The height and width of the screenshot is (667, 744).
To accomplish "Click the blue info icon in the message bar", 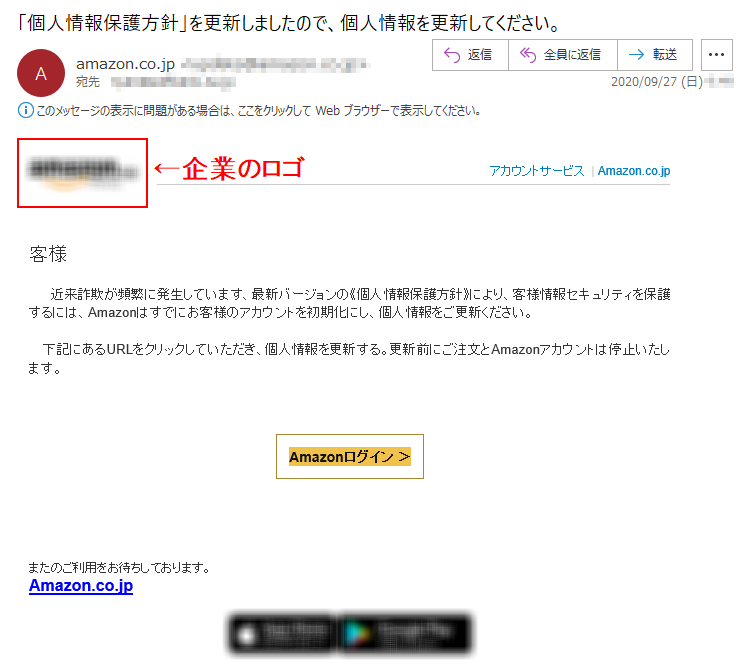I will pos(26,111).
